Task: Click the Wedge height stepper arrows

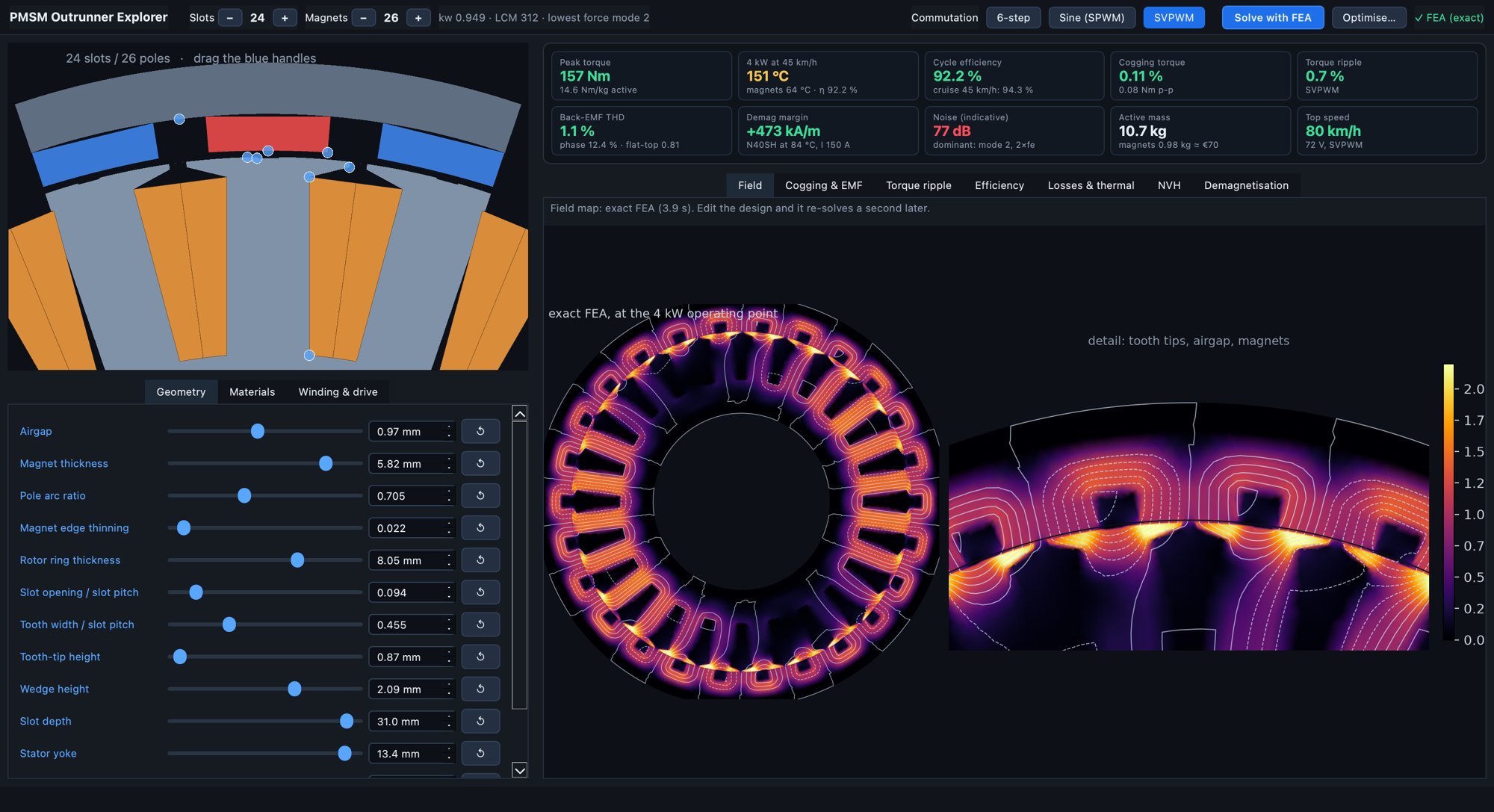Action: pyautogui.click(x=449, y=689)
